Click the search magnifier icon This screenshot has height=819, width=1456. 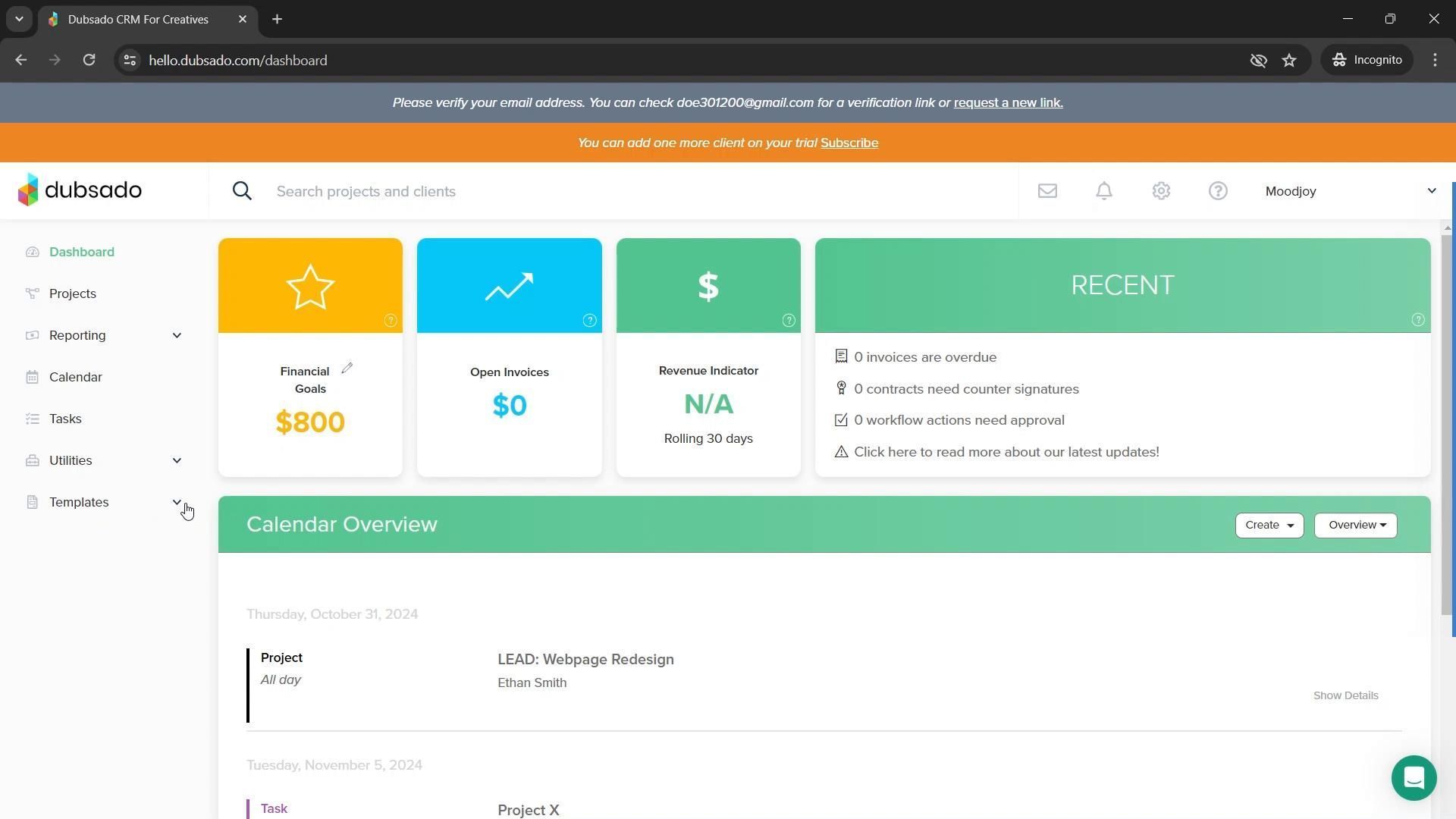242,191
